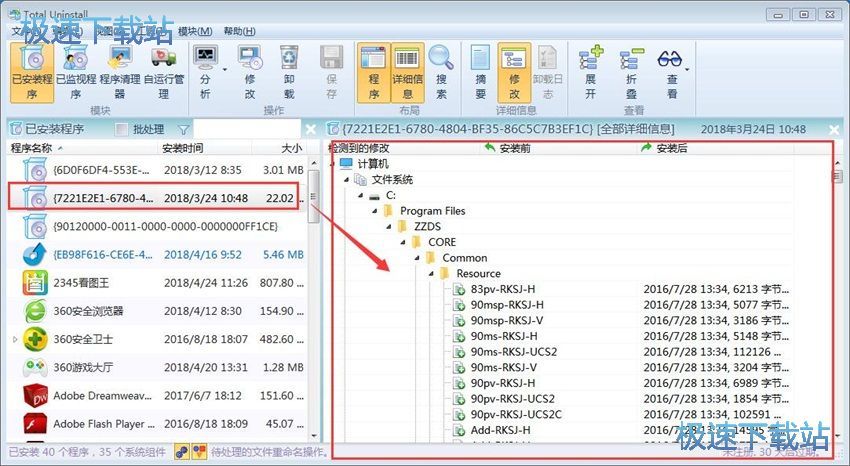This screenshot has width=850, height=466.
Task: Click the 360游戏大厅 program icon
Action: 35,367
